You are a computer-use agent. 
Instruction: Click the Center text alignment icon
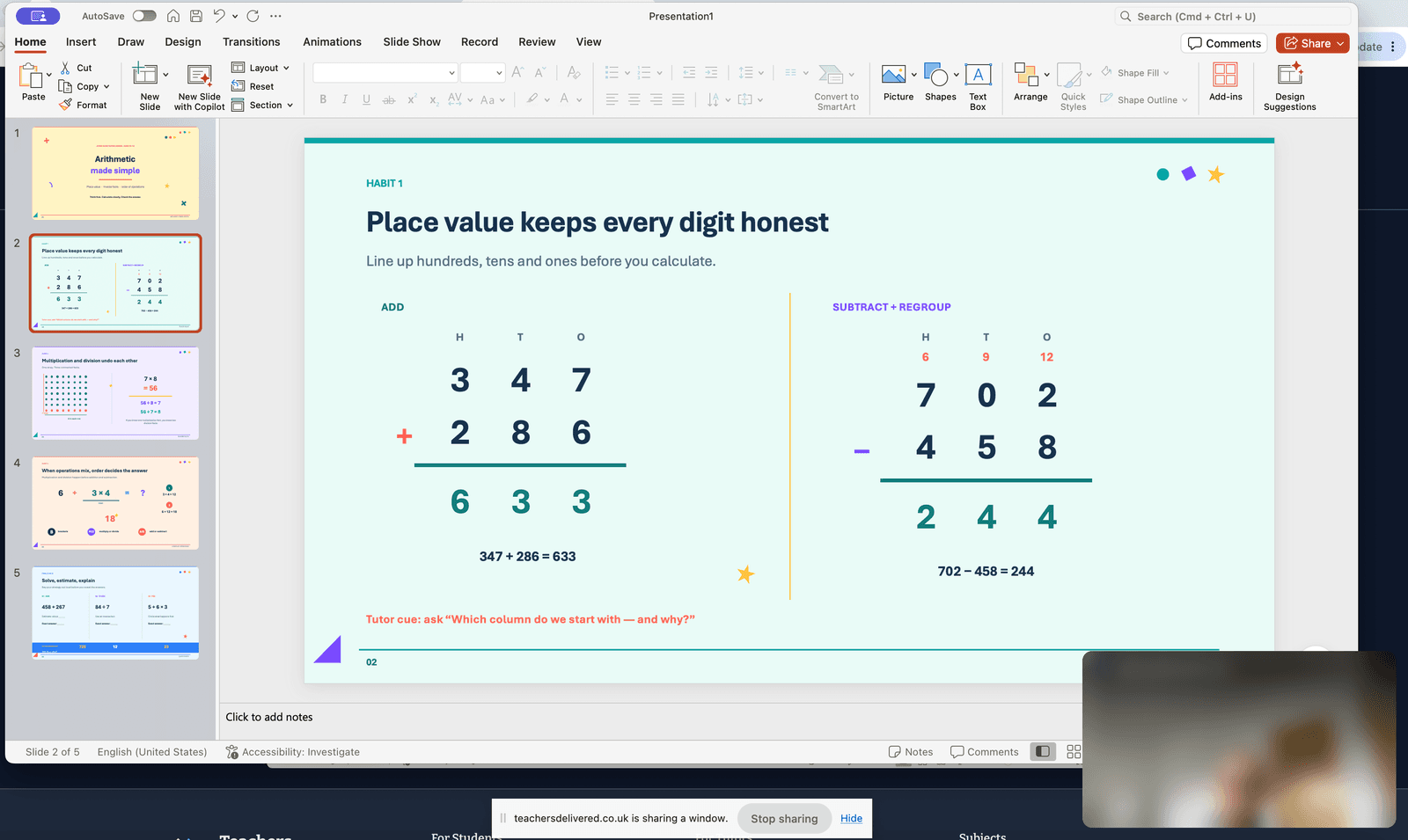[x=634, y=99]
